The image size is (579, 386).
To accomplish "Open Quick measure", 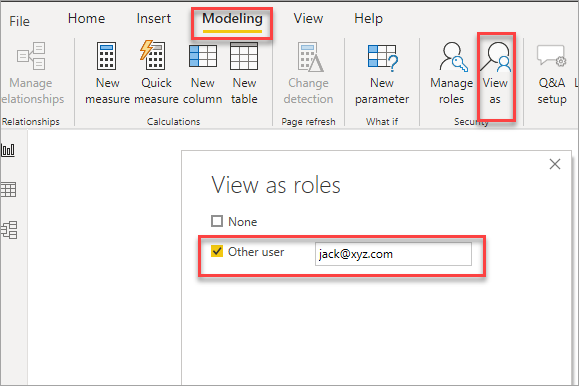I will point(156,73).
